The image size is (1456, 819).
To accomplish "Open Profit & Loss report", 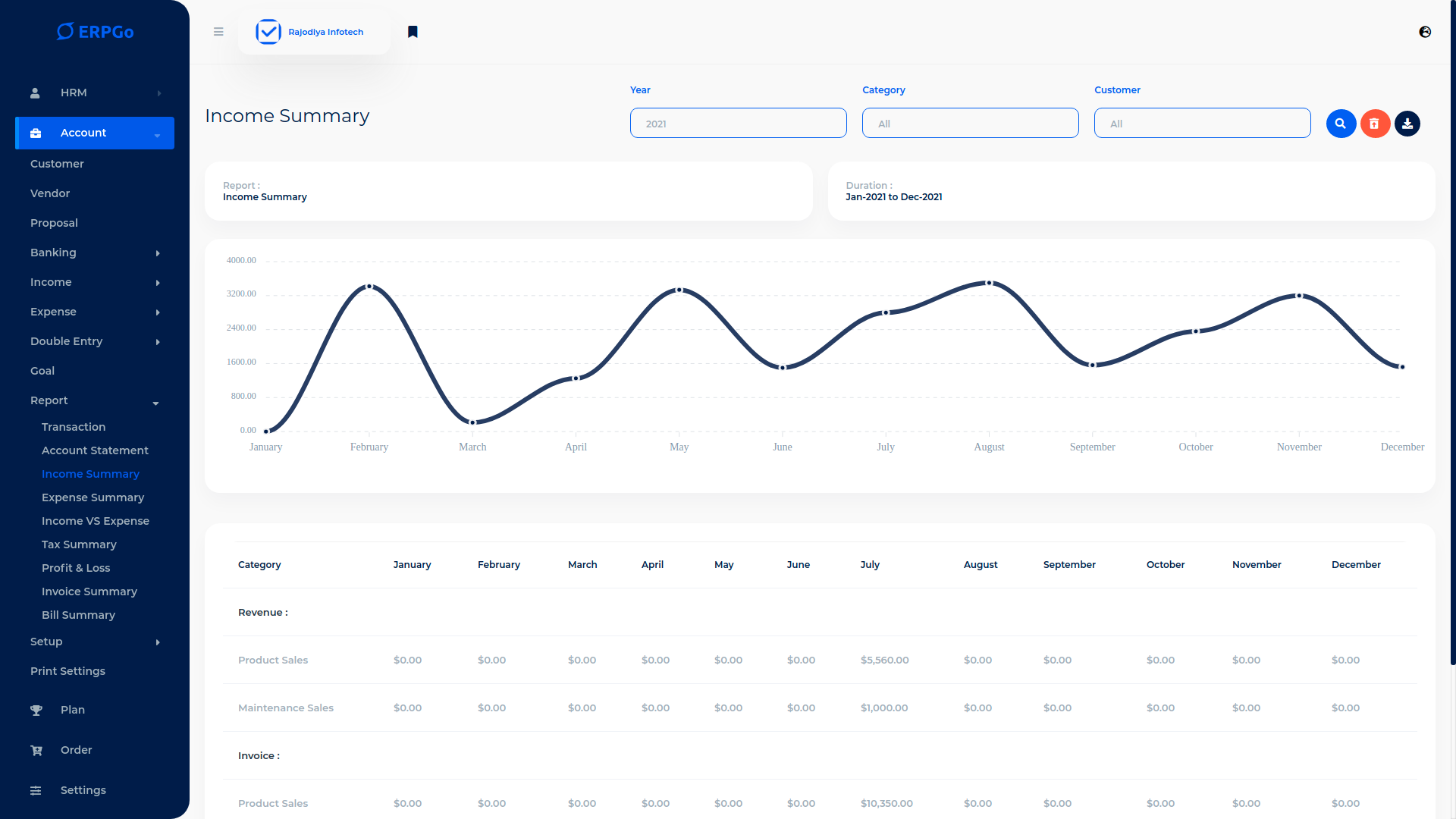I will (x=76, y=568).
